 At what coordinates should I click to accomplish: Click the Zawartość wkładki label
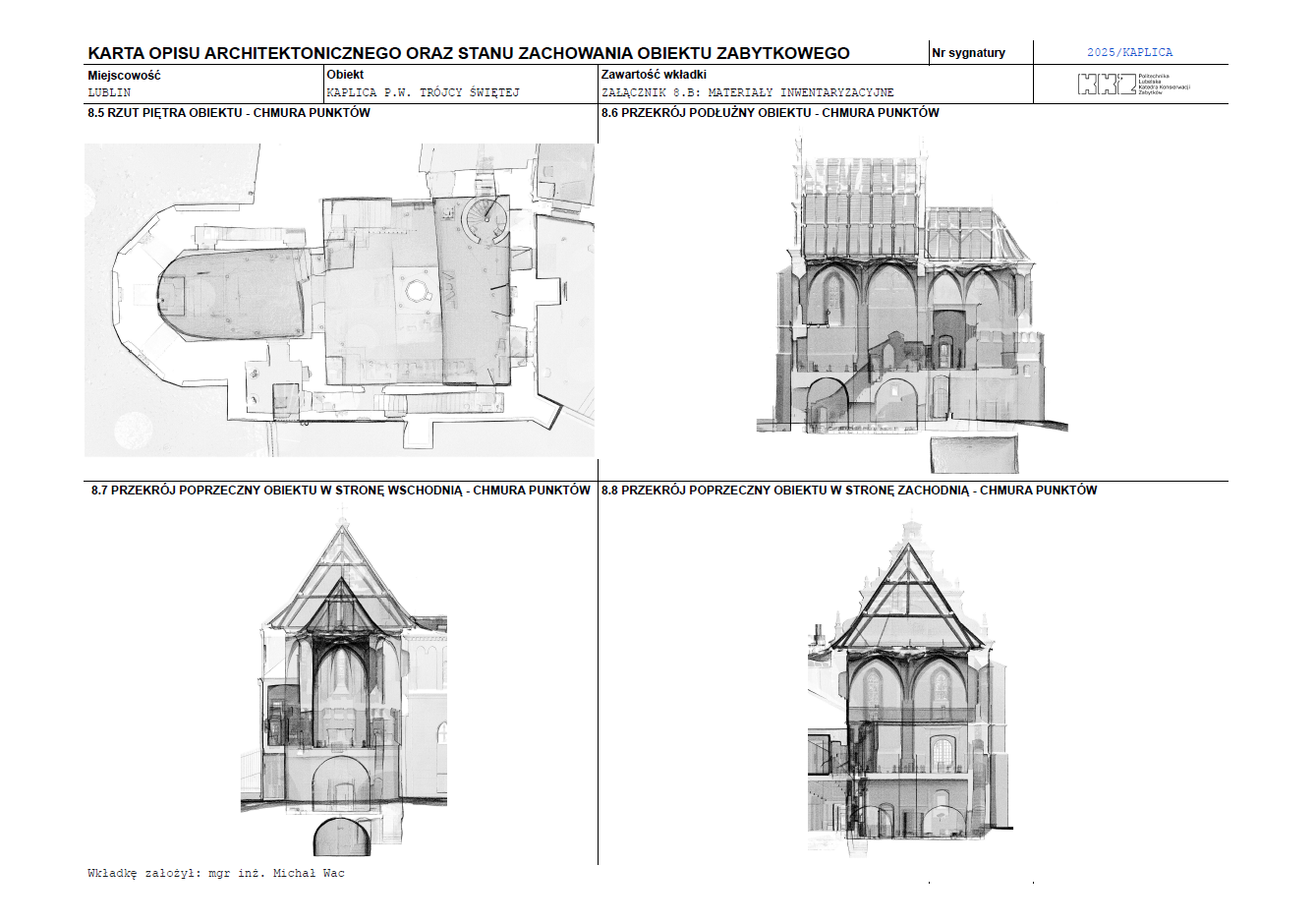[x=654, y=75]
